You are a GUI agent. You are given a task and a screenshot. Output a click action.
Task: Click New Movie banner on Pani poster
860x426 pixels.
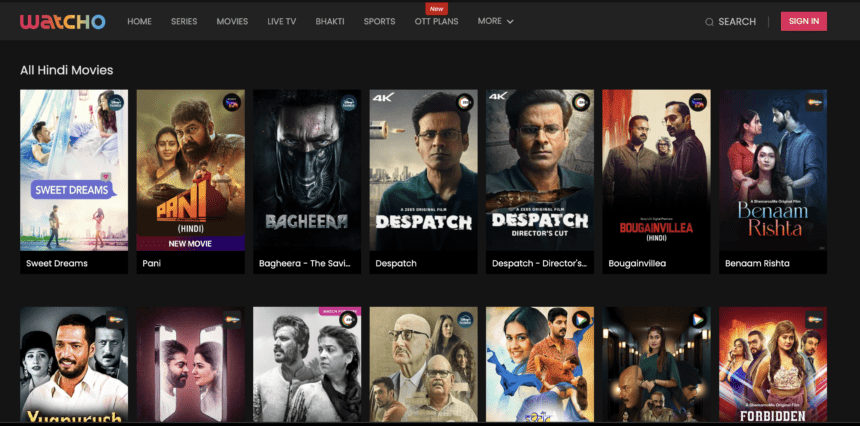(x=190, y=243)
